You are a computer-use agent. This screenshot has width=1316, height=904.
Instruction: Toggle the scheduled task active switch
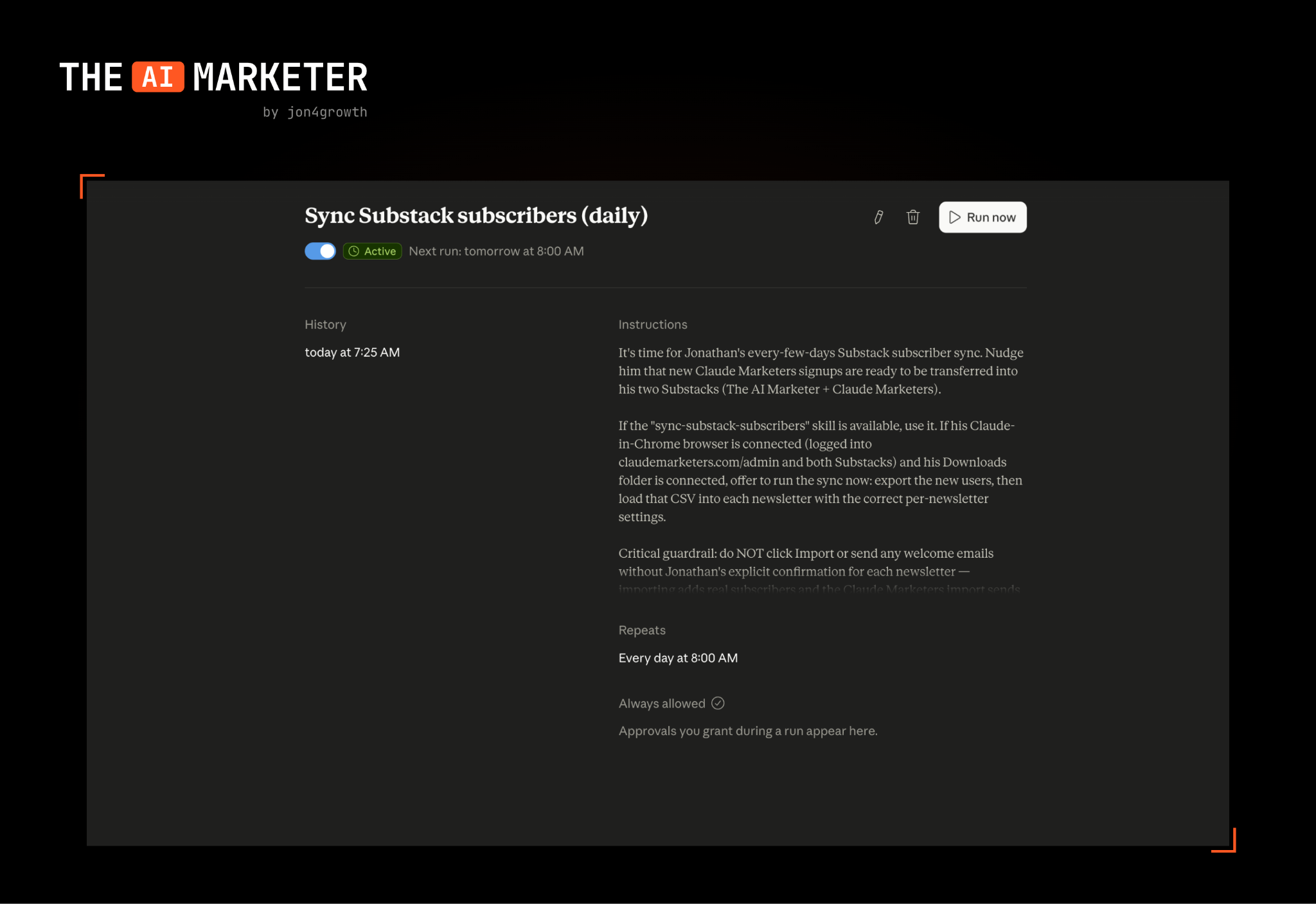click(320, 251)
